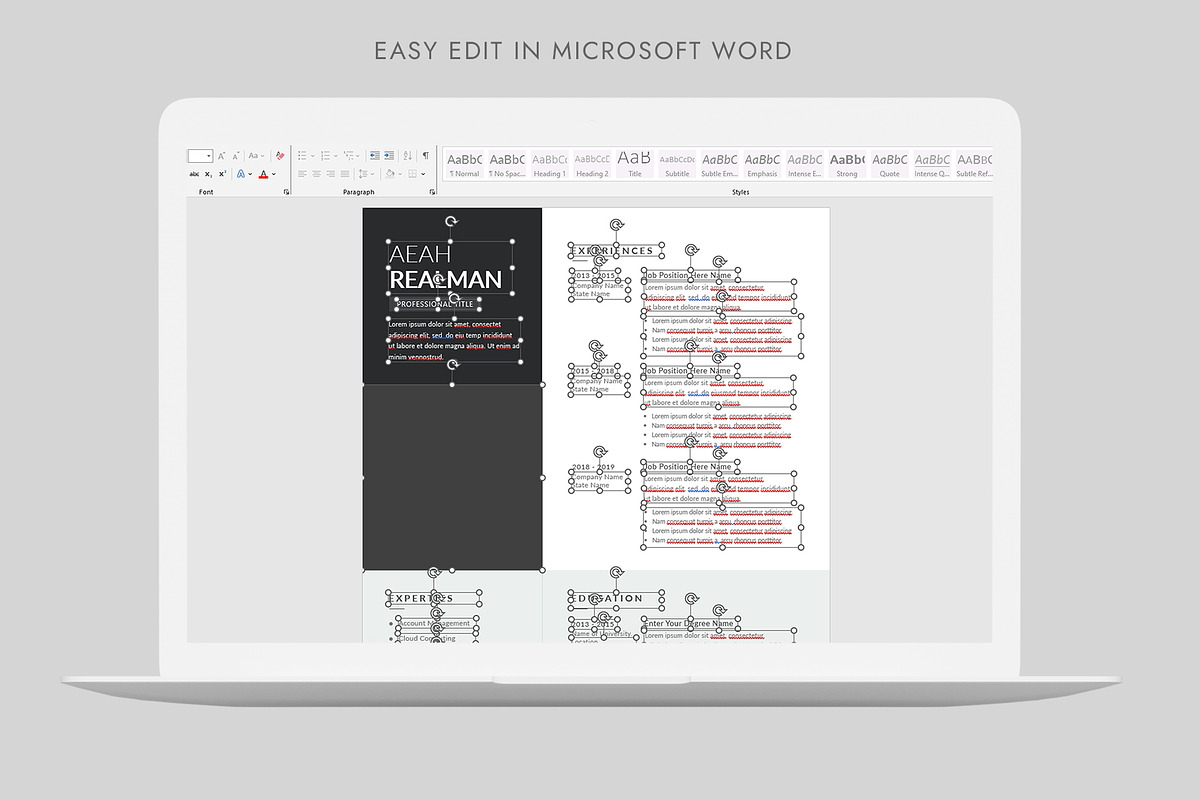
Task: Toggle Show/Hide paragraph marks
Action: (426, 155)
